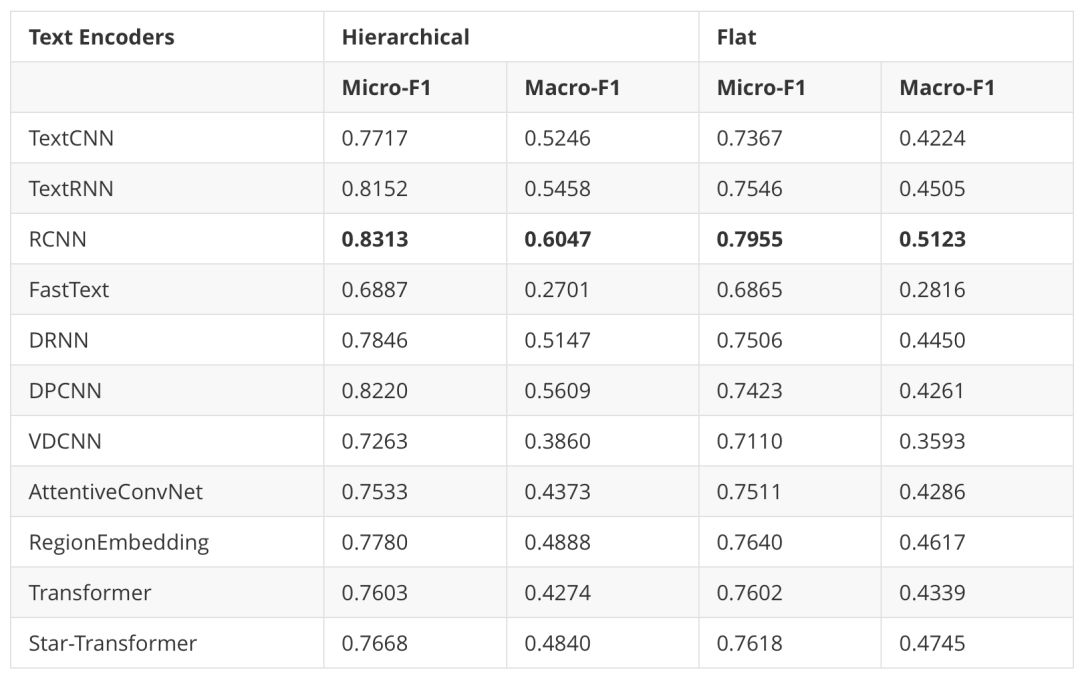1080x674 pixels.
Task: Select the TextRNN row label
Action: [x=71, y=189]
